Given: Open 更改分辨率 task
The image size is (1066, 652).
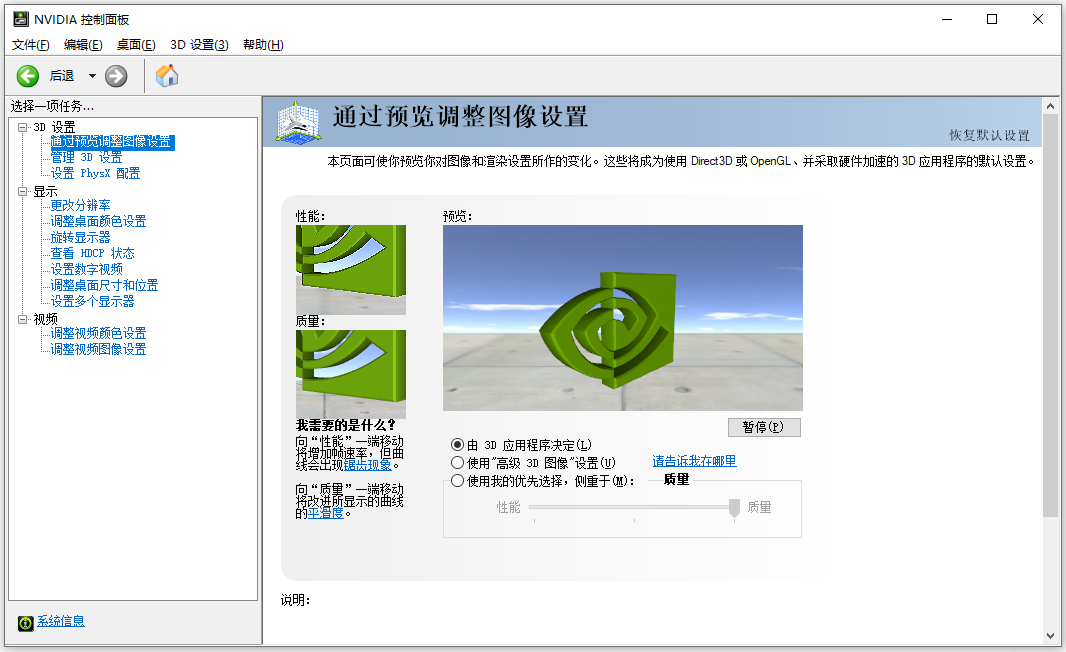Looking at the screenshot, I should click(80, 205).
